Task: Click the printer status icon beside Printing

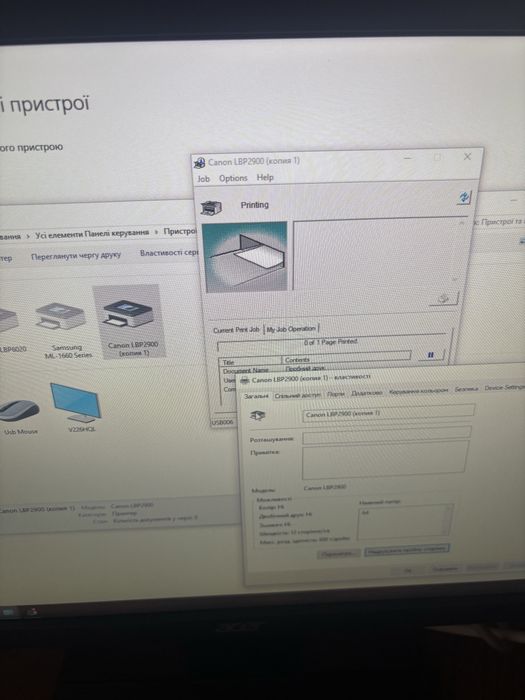Action: click(x=211, y=207)
